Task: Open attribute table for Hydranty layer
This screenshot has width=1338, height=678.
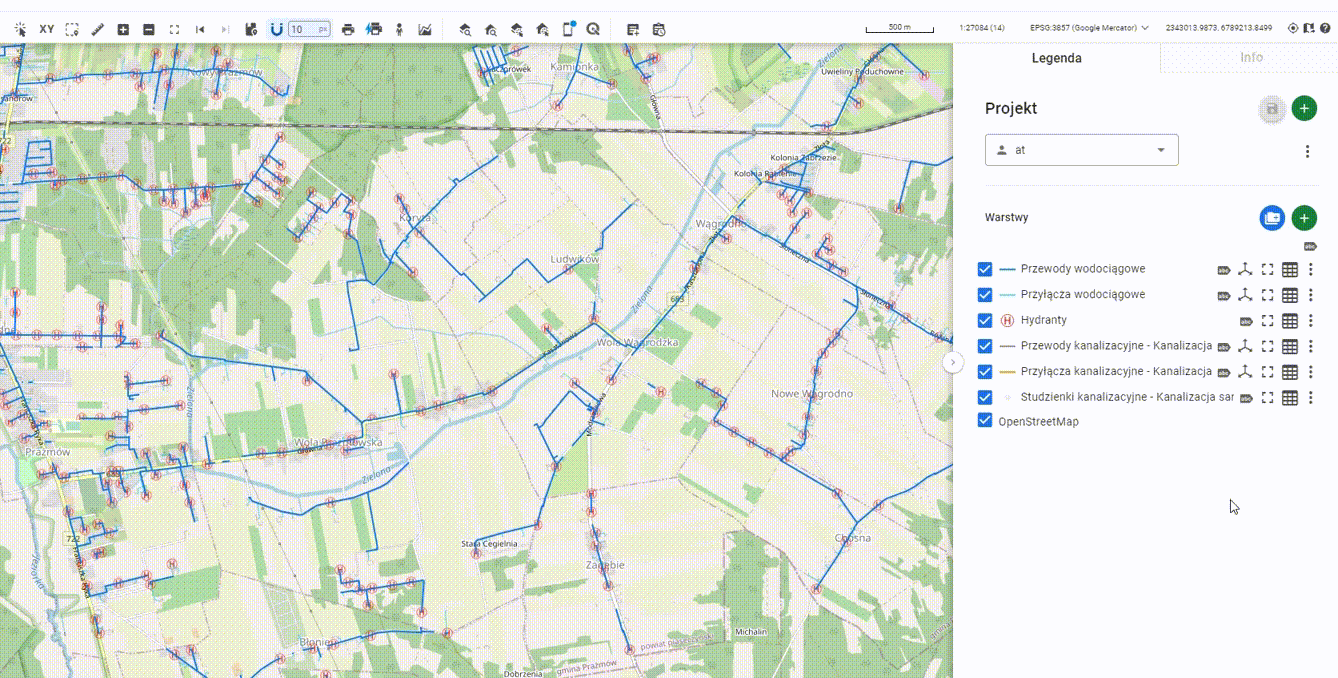Action: coord(1290,321)
